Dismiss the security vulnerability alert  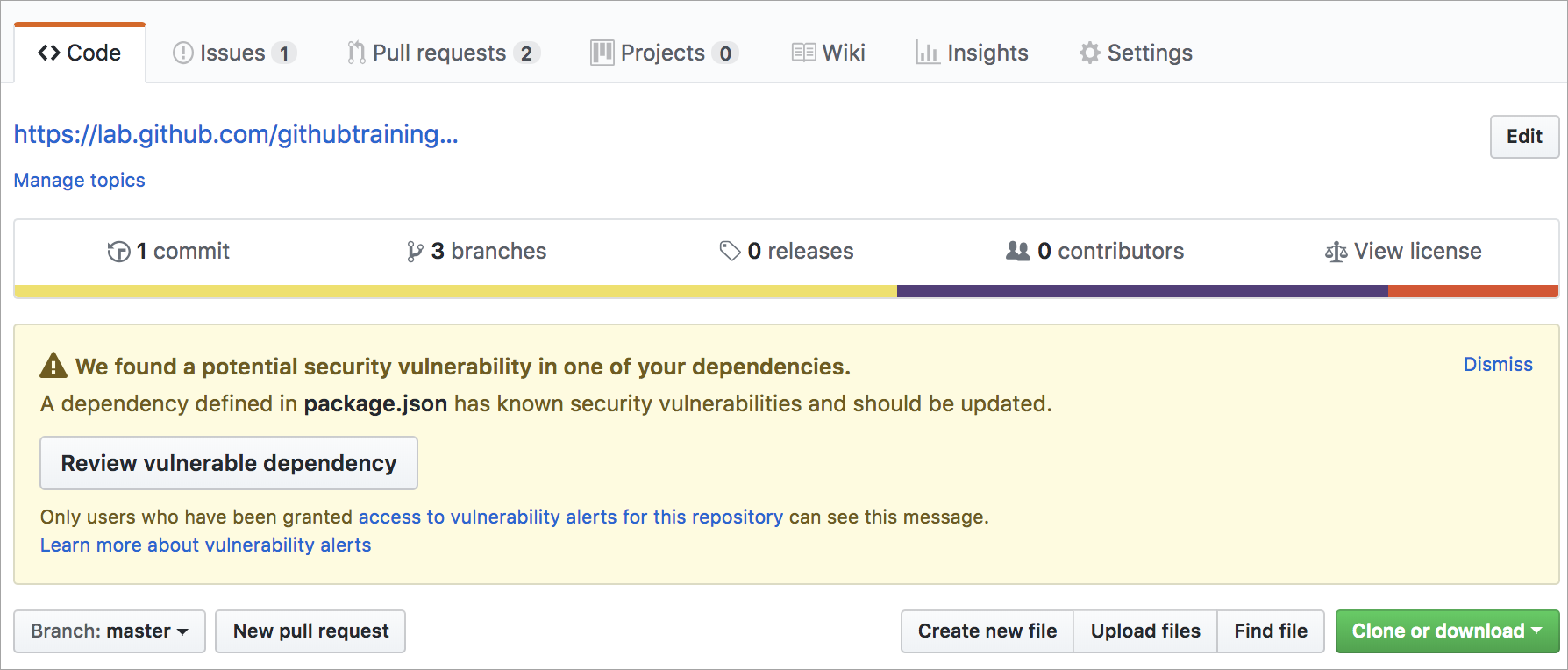point(1497,364)
